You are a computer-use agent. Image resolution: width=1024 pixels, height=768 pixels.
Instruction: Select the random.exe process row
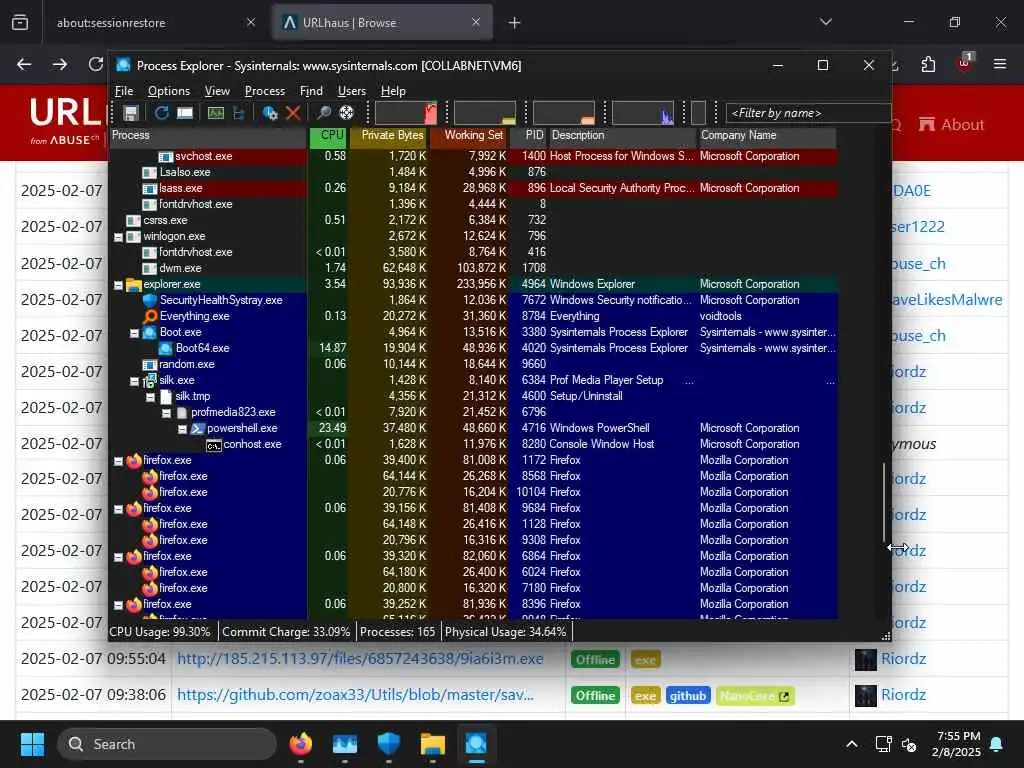pos(473,364)
